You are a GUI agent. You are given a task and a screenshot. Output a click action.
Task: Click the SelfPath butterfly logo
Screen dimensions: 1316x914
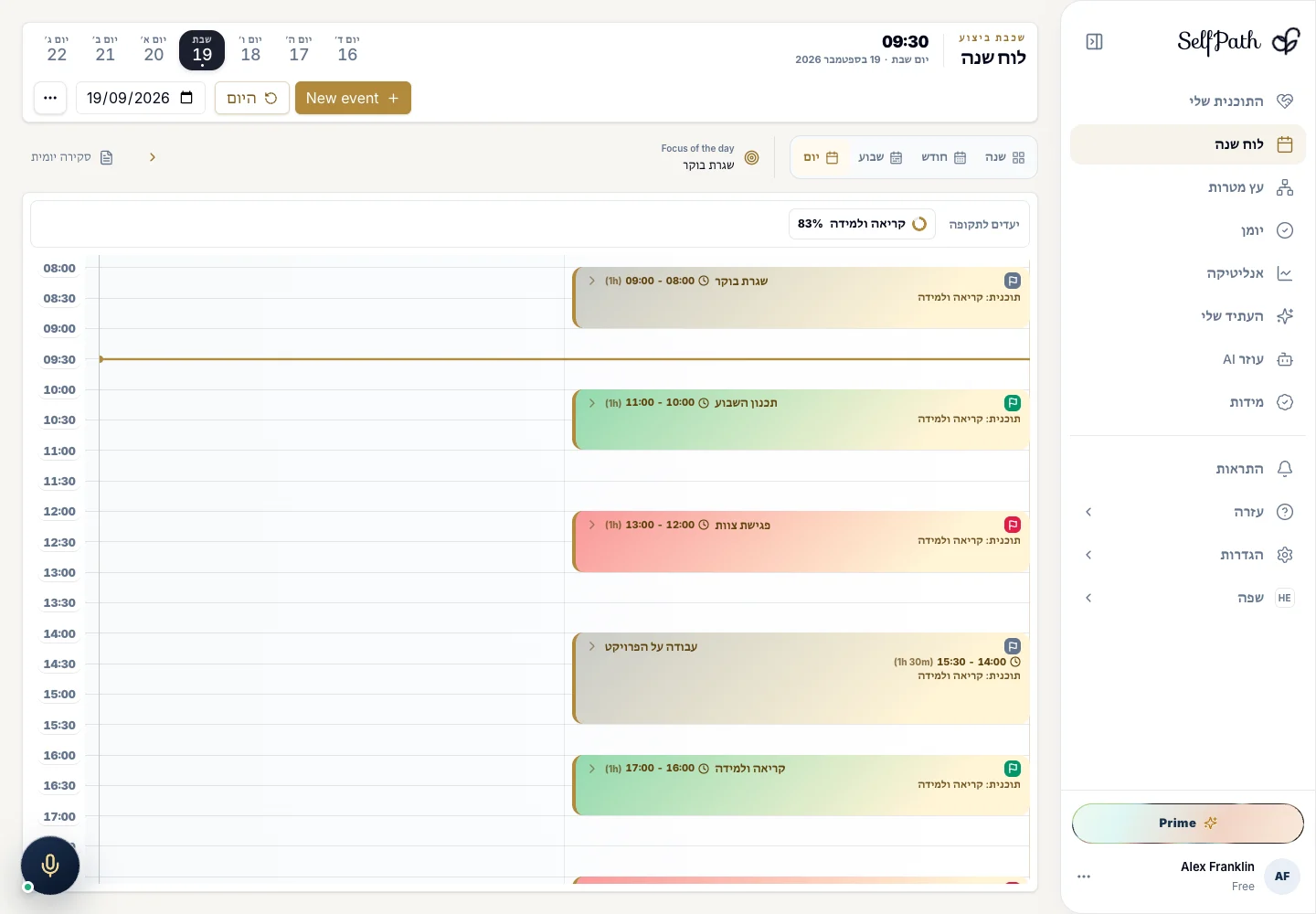pos(1285,41)
